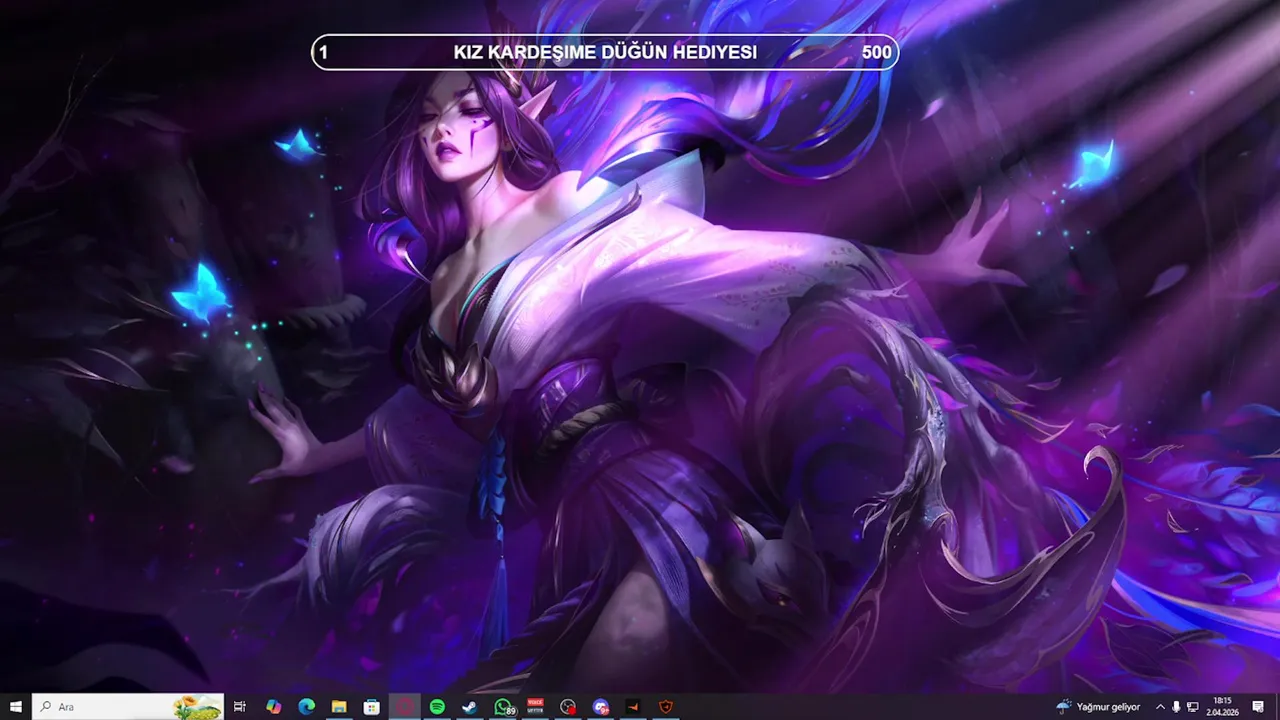1280x720 pixels.
Task: Open Discord from the taskbar
Action: point(600,706)
